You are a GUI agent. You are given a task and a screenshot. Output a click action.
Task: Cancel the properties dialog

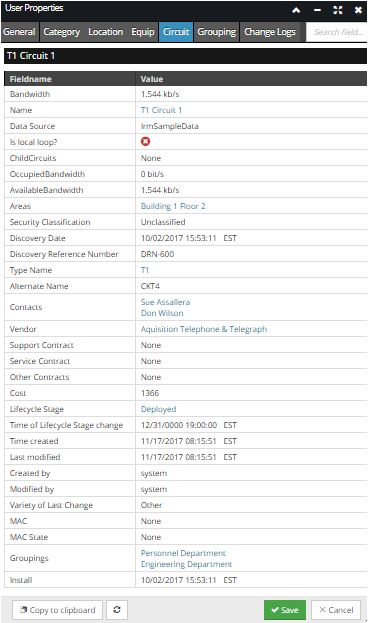336,609
